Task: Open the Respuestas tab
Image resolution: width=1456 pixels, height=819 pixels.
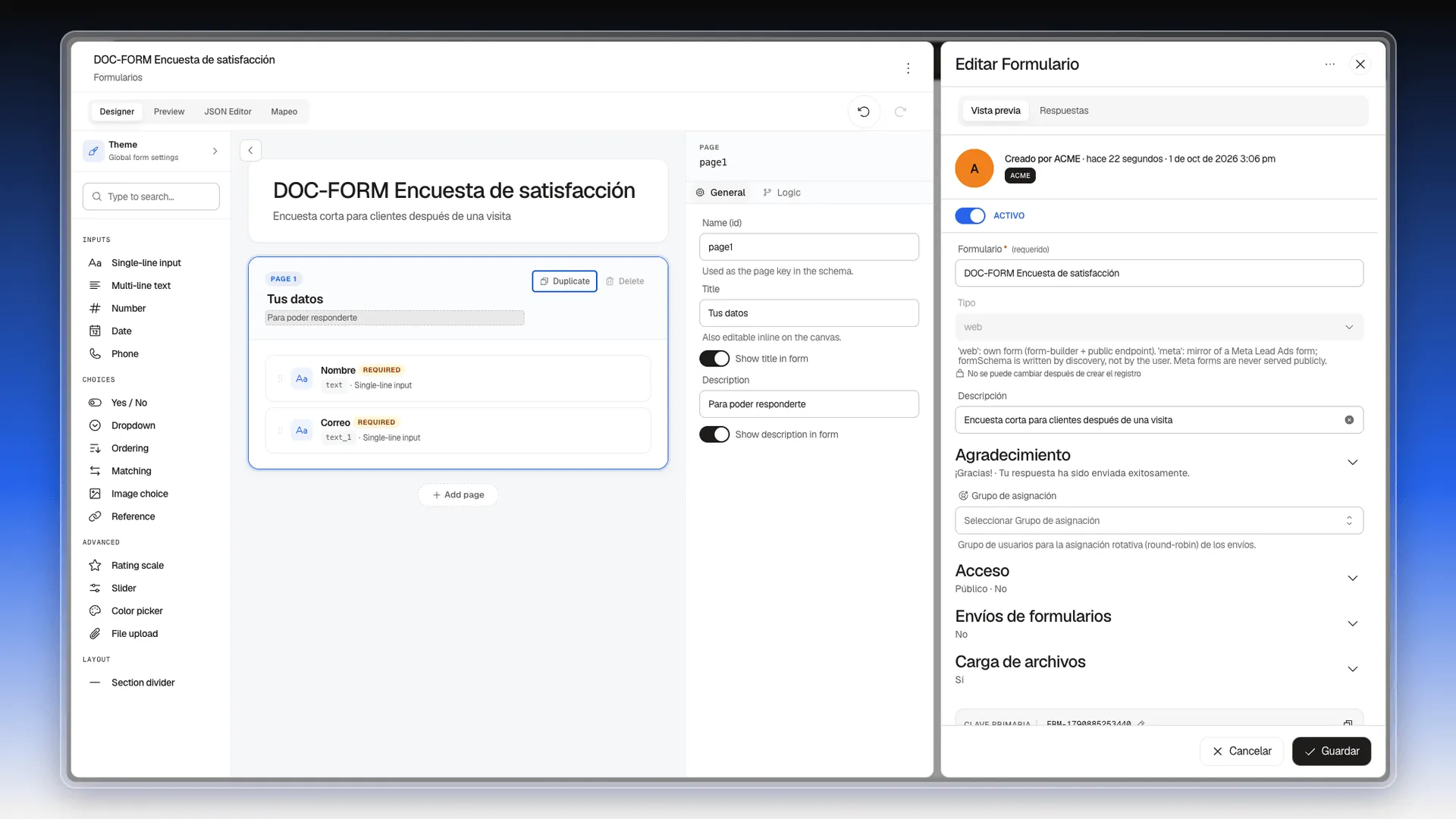Action: coord(1064,111)
